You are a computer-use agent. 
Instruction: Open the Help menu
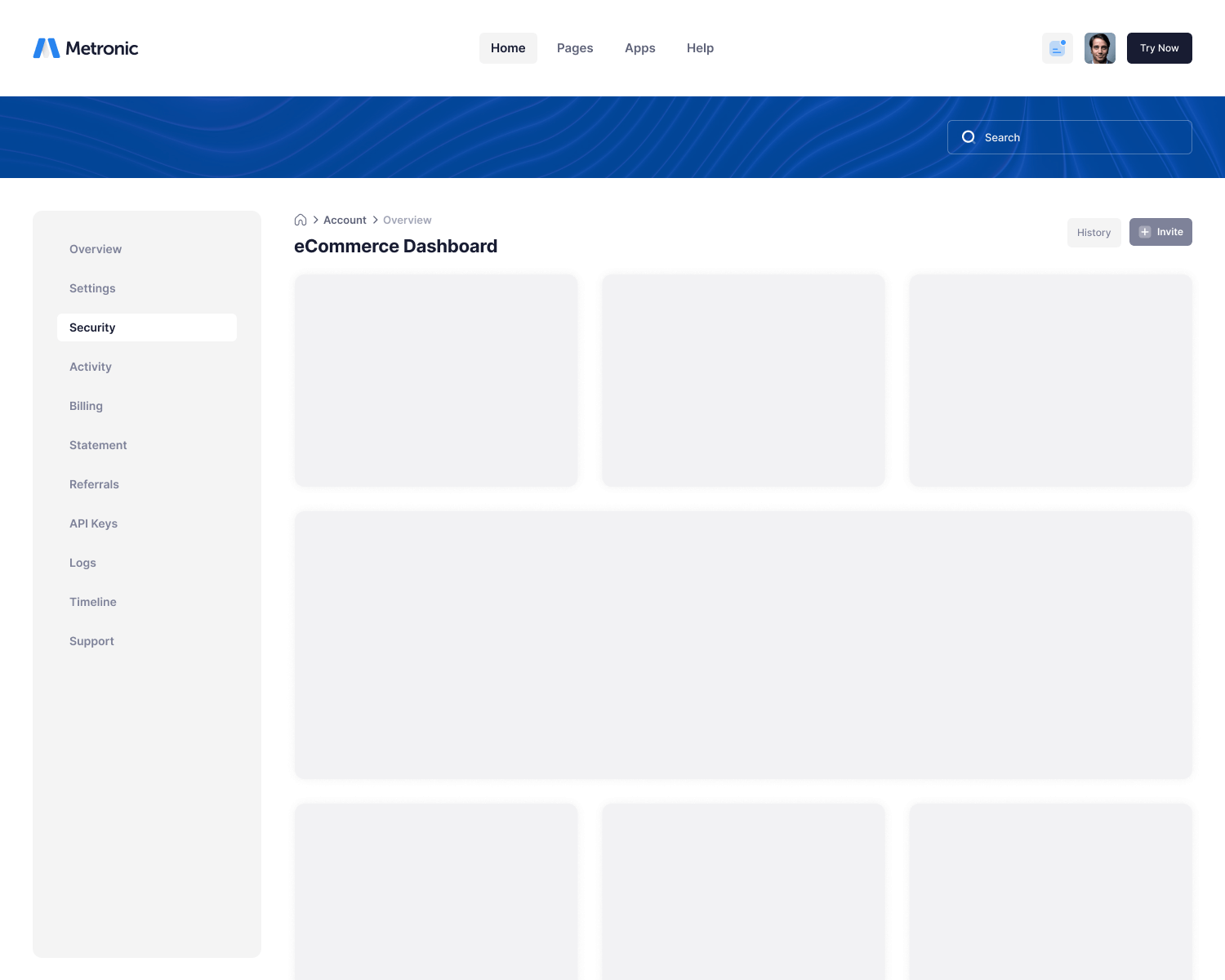[700, 48]
